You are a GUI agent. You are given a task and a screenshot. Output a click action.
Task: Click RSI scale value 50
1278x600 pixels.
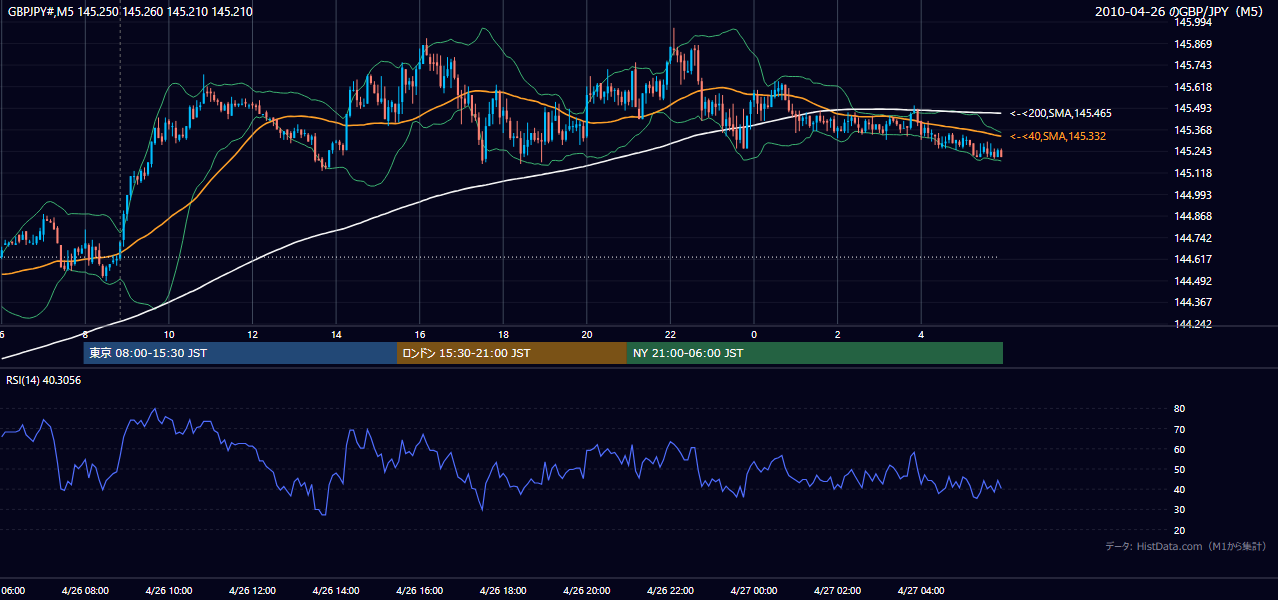1179,469
